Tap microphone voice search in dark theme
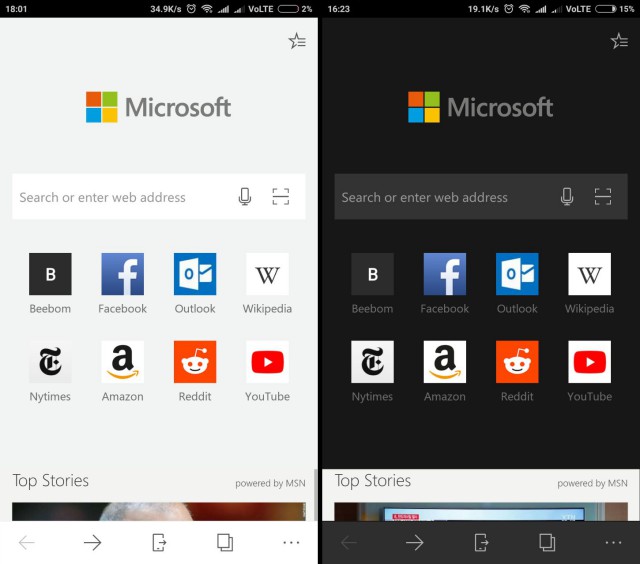This screenshot has width=640, height=564. (567, 197)
